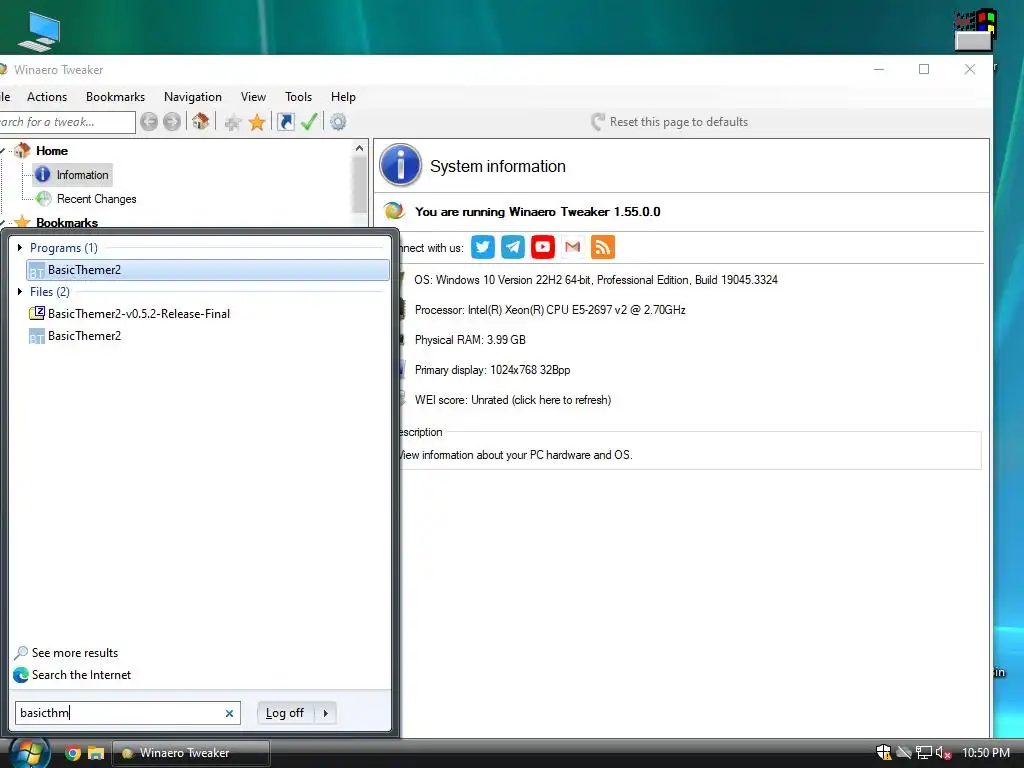Open bookmarks with the gold star icon

(257, 122)
